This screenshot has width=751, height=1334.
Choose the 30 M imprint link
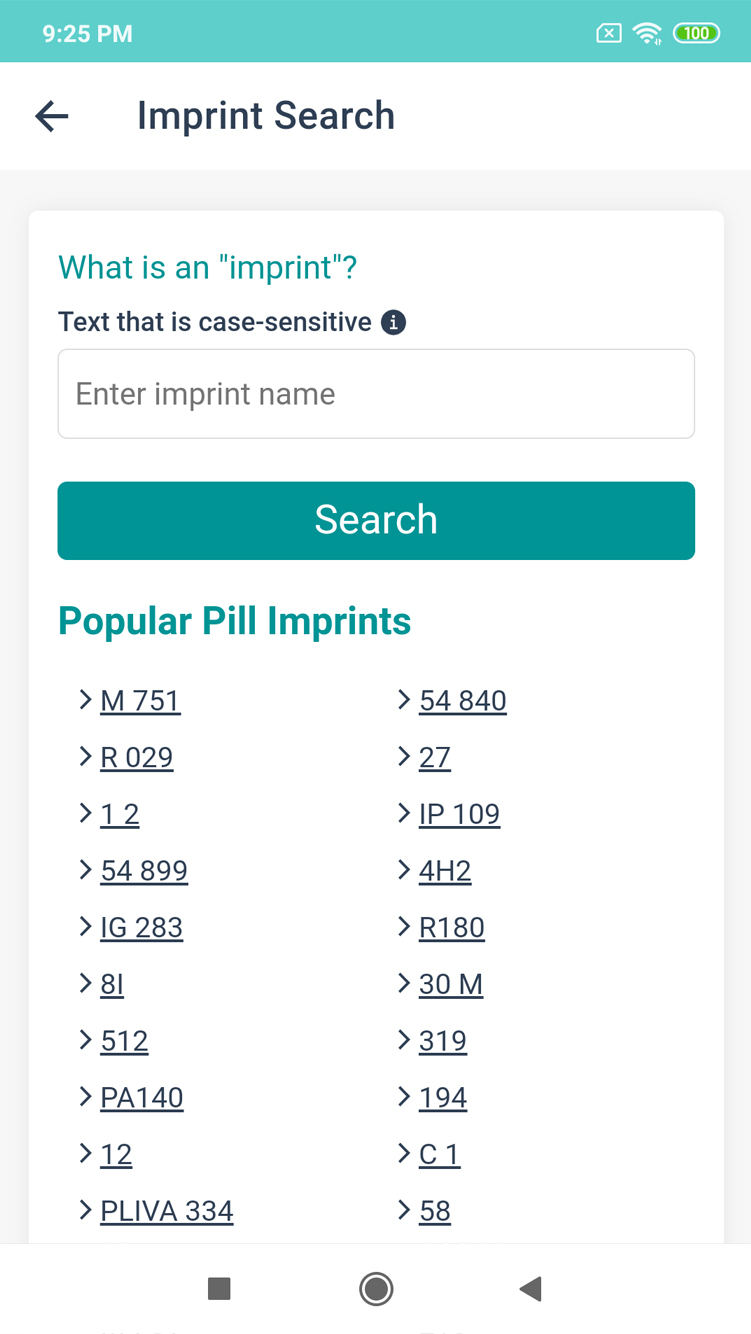(x=451, y=985)
